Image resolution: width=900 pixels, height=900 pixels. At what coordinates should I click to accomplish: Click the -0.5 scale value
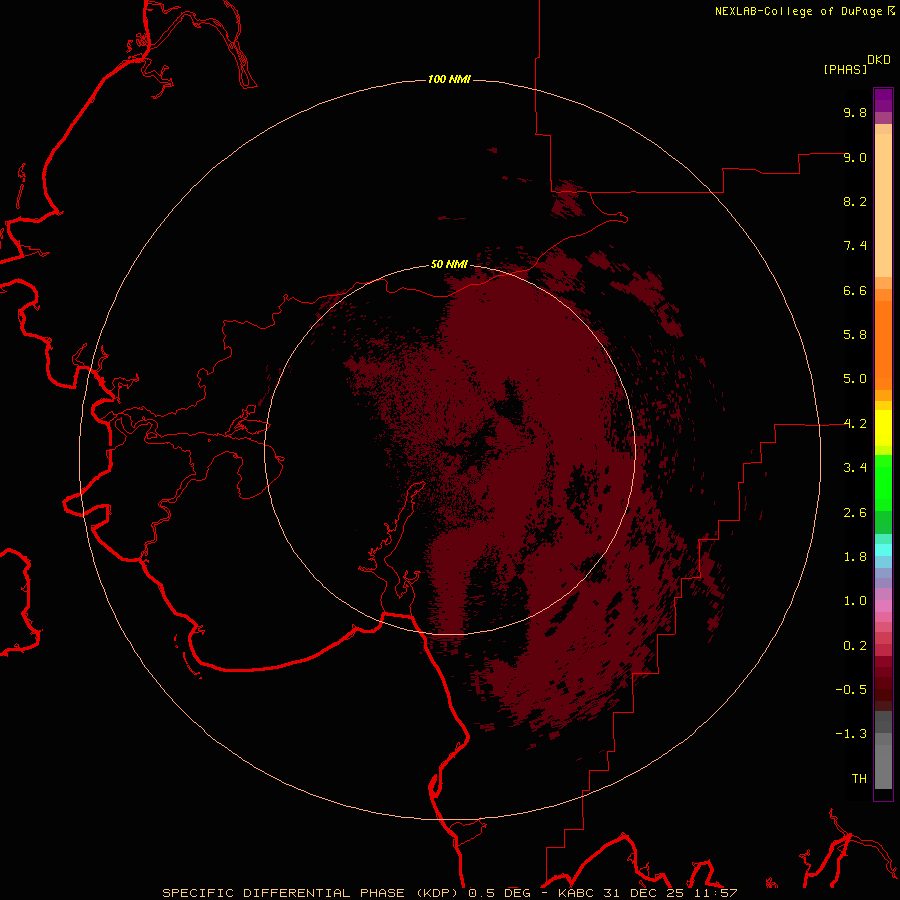pos(851,690)
